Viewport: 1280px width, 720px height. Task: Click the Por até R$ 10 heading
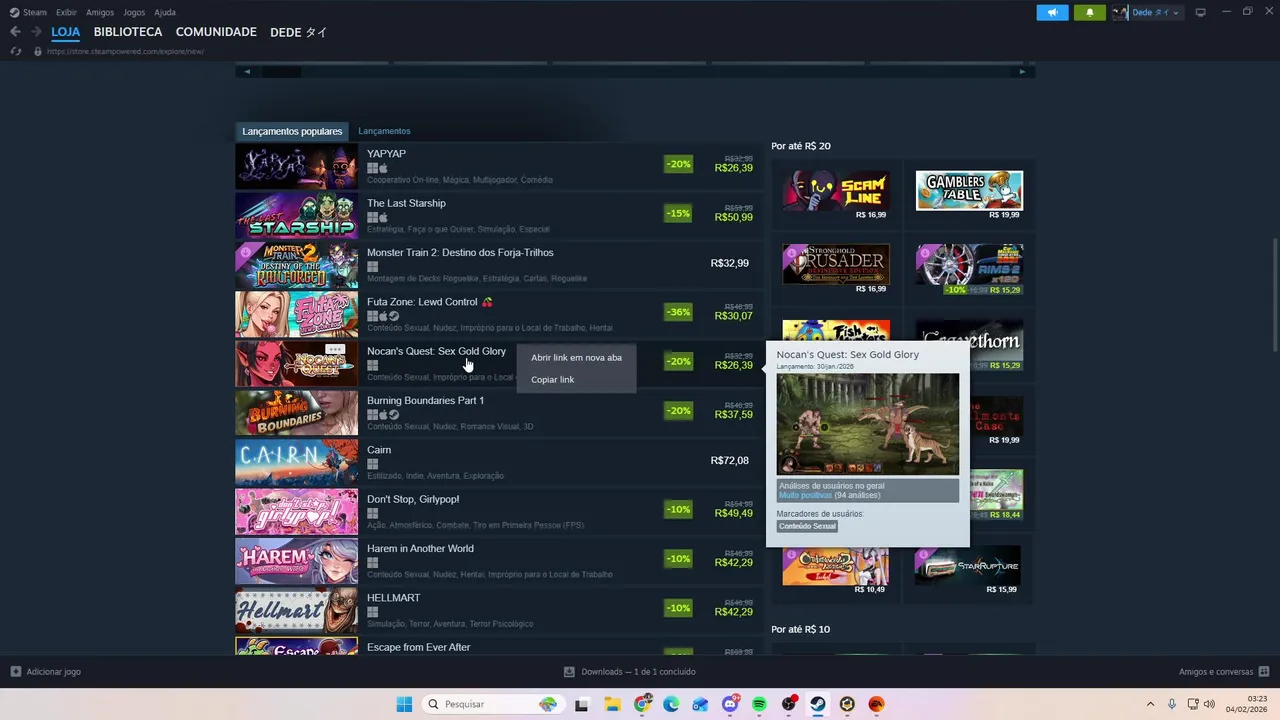point(800,629)
